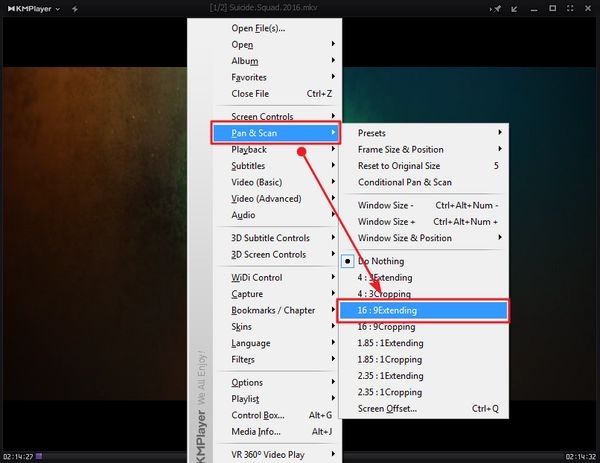Image resolution: width=600 pixels, height=463 pixels.
Task: Click the lightning bolt icon in title bar
Action: [75, 8]
